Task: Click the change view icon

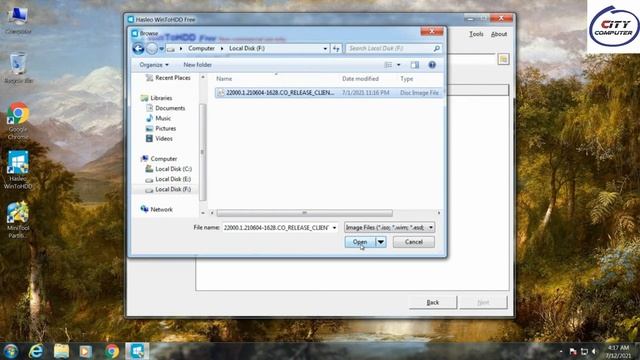Action: tap(388, 65)
